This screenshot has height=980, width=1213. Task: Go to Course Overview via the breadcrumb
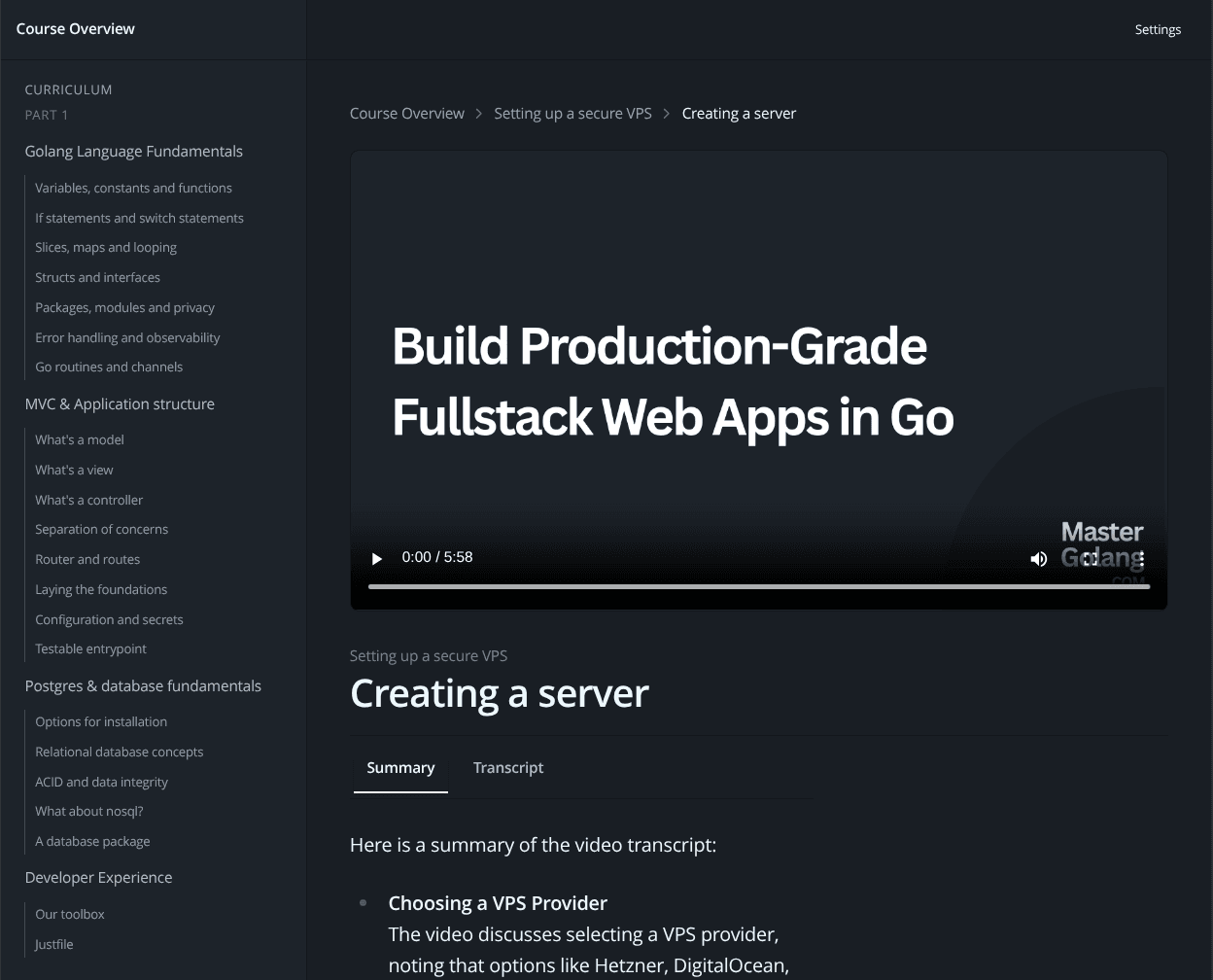(406, 113)
